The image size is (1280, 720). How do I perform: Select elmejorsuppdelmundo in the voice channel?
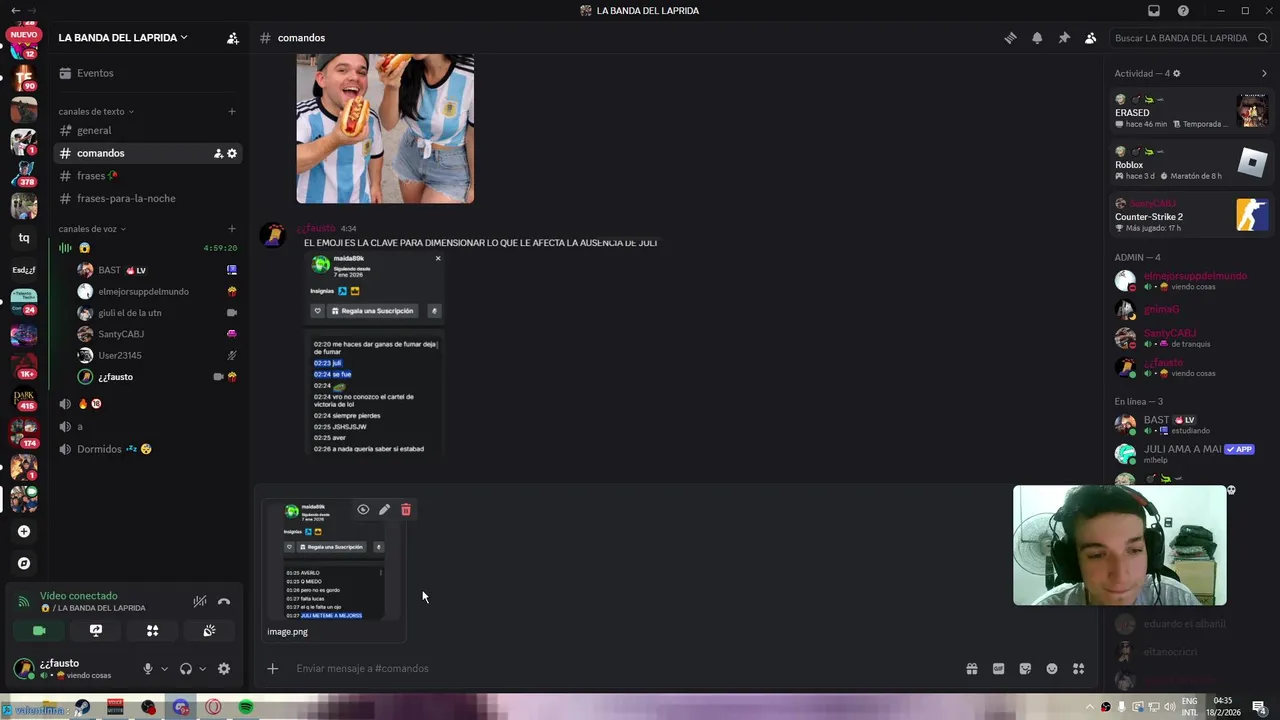point(158,291)
